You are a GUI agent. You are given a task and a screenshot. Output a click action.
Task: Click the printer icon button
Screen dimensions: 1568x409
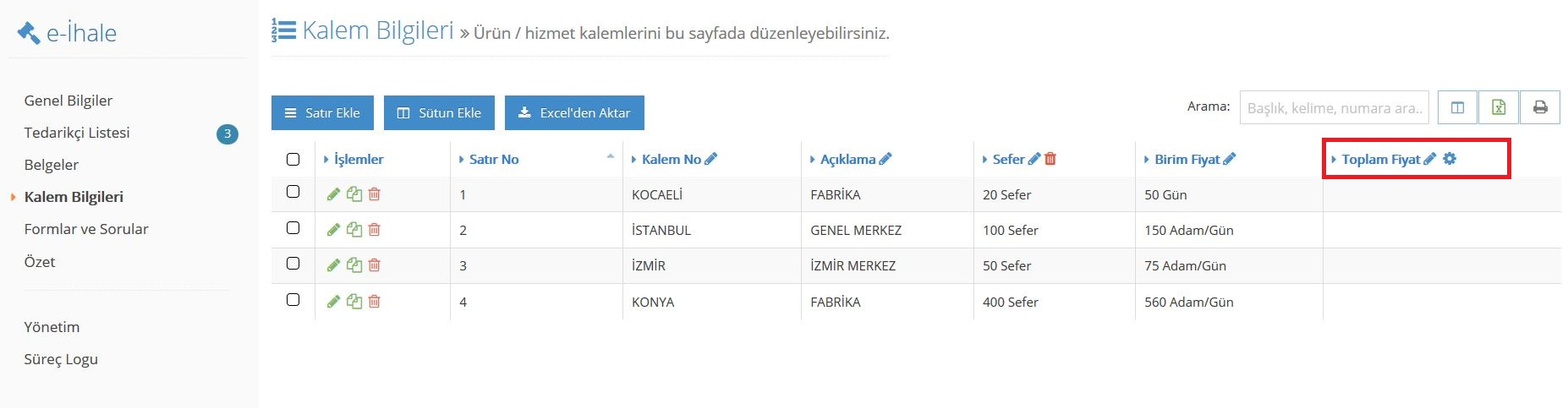coord(1540,107)
